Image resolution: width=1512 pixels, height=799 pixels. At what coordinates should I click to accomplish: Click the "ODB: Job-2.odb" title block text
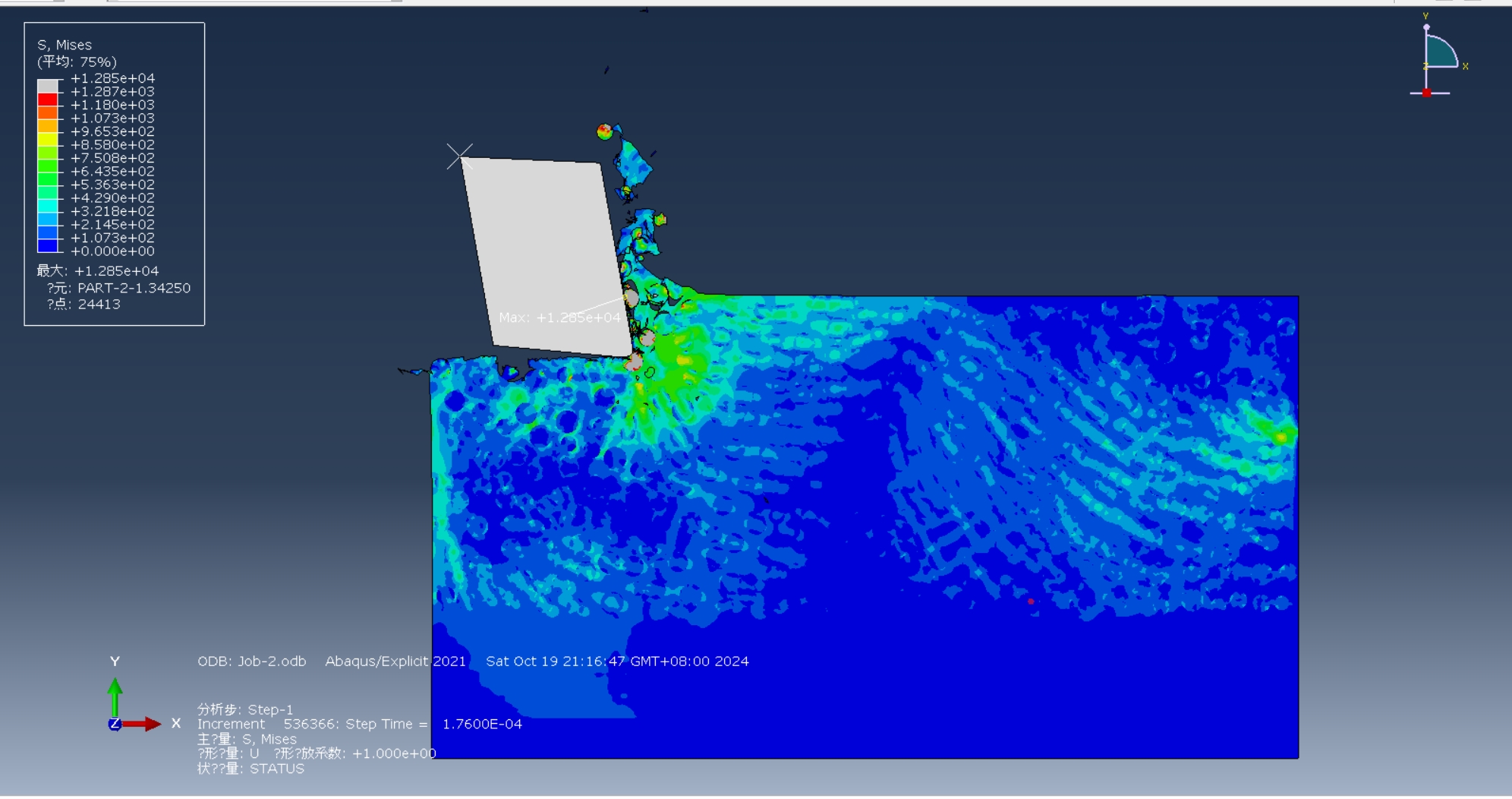click(x=252, y=662)
